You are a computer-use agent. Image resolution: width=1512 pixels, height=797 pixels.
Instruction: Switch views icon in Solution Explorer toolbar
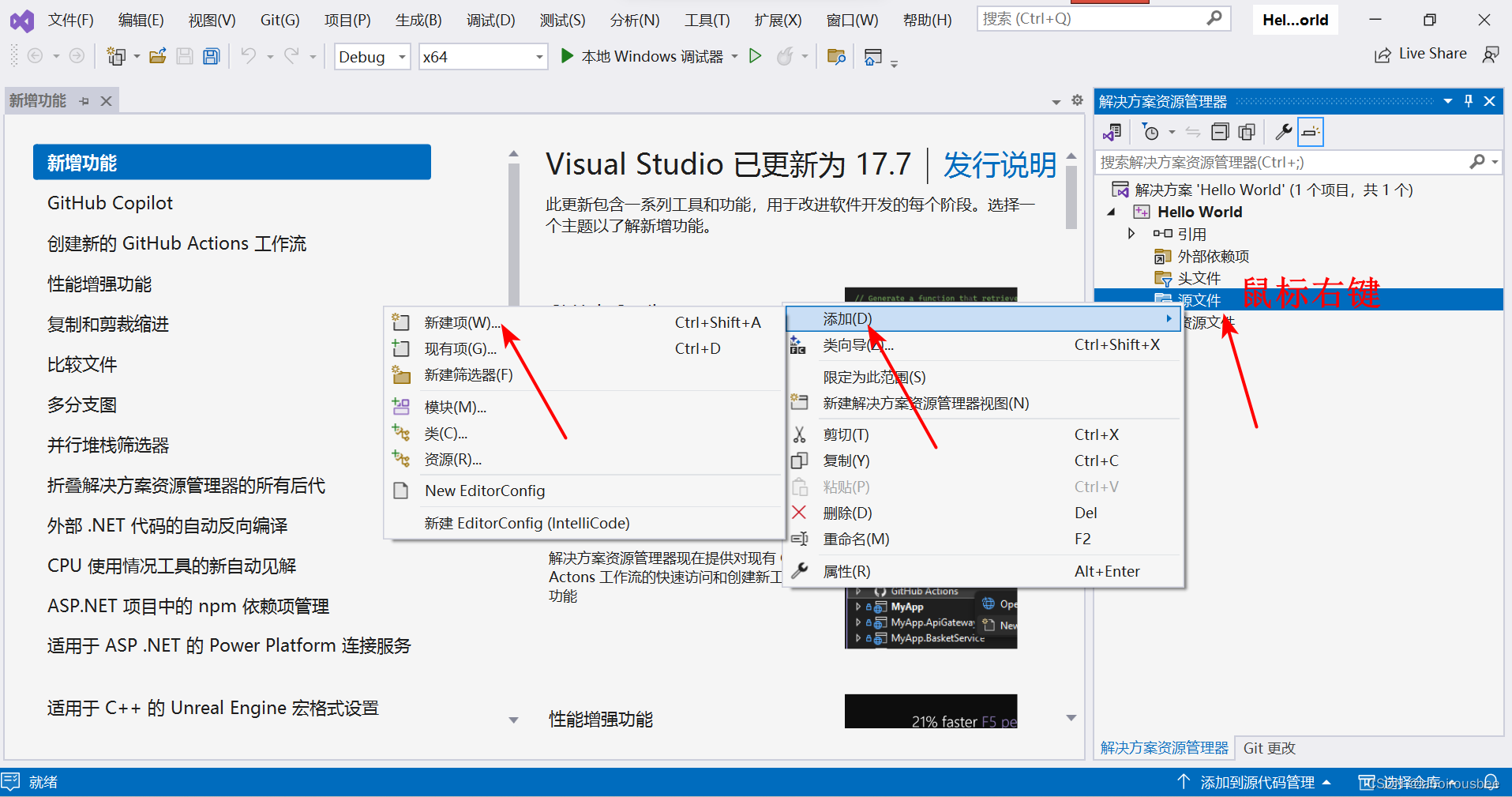[1112, 132]
